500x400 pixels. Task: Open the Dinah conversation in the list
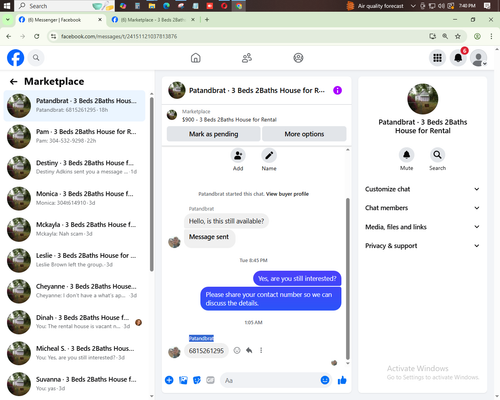[75, 322]
